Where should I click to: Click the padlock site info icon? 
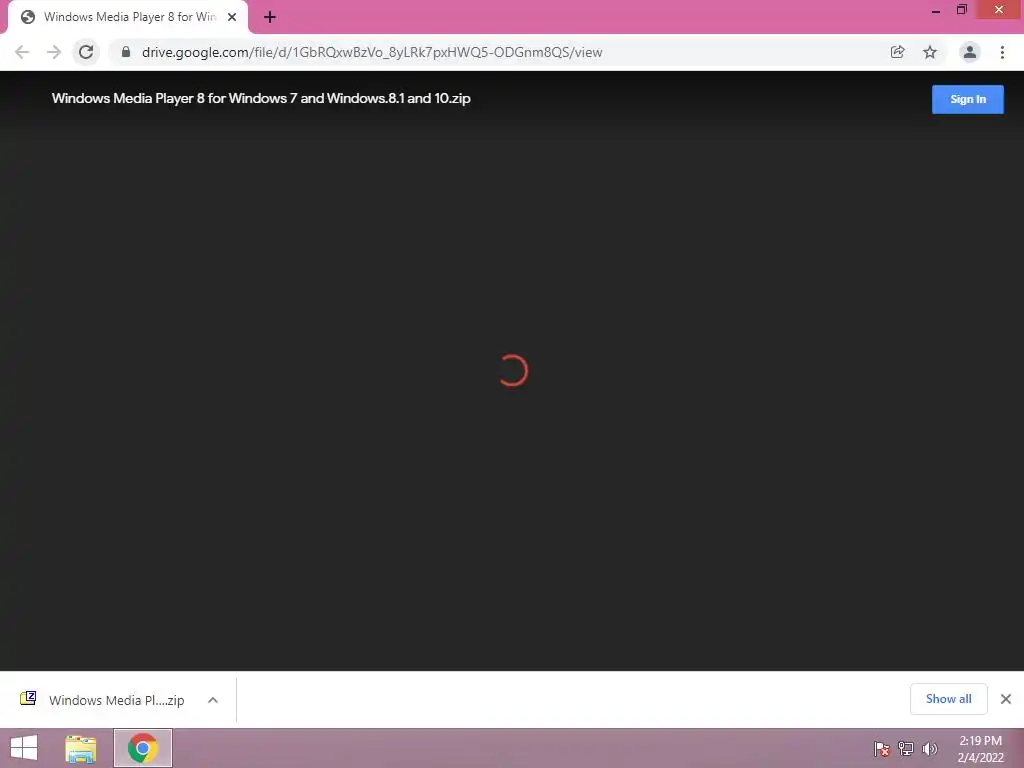[126, 52]
